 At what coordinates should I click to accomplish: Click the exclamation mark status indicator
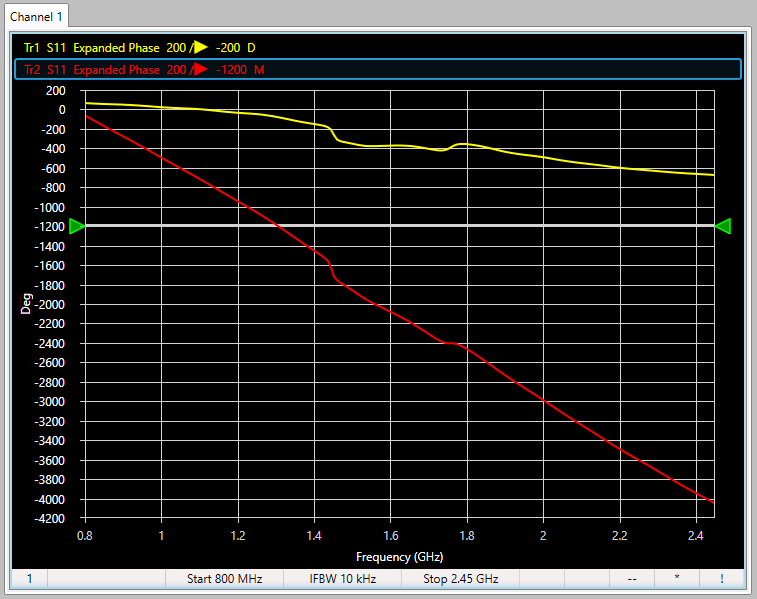tap(721, 578)
